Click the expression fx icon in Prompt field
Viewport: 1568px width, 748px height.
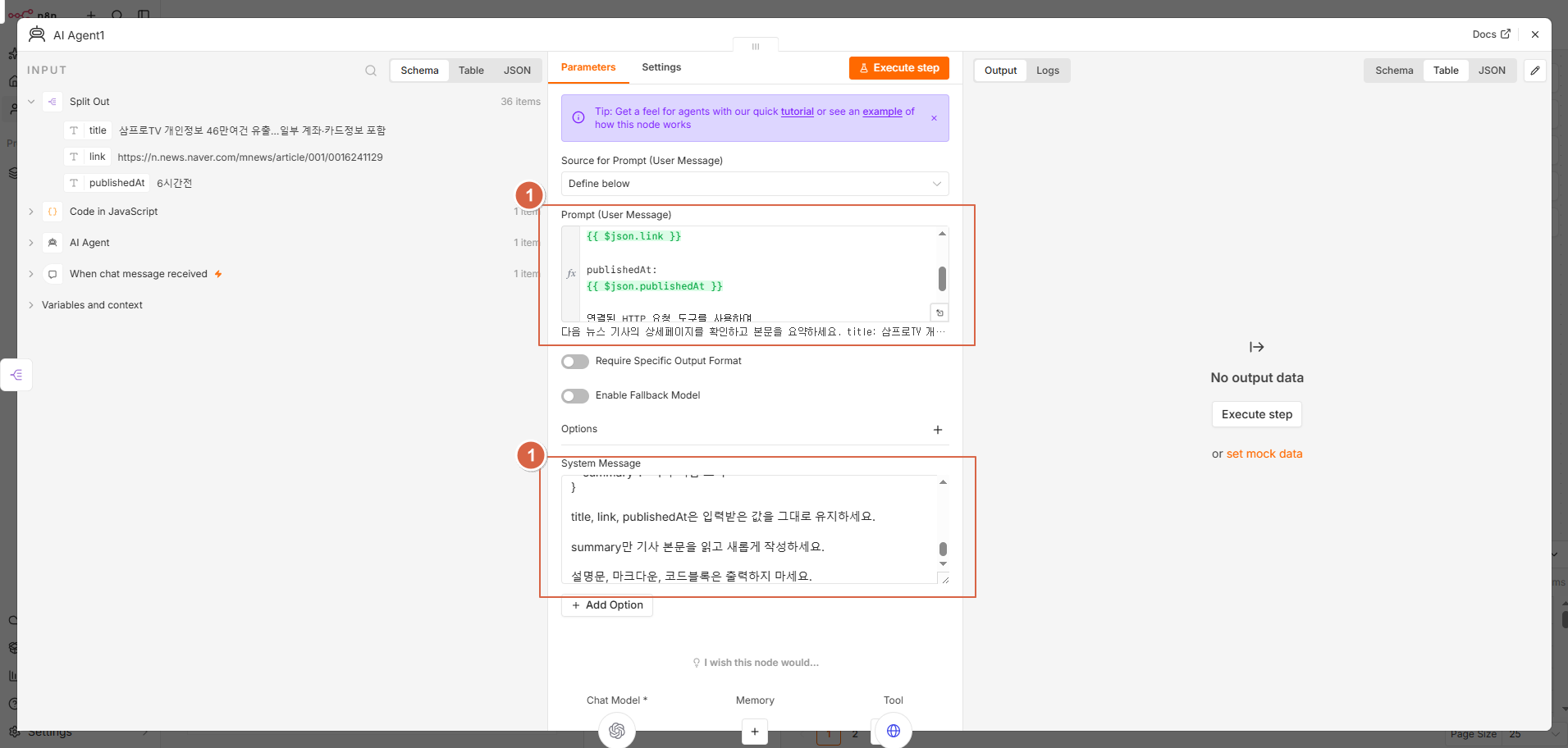point(571,274)
